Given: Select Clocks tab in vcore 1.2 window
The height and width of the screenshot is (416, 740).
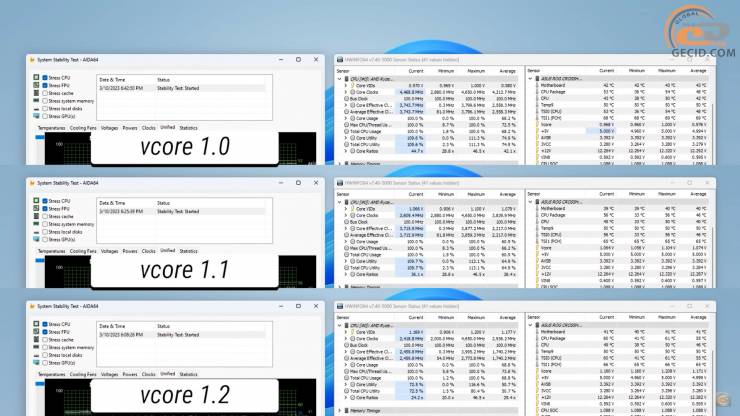Looking at the screenshot, I should (148, 374).
